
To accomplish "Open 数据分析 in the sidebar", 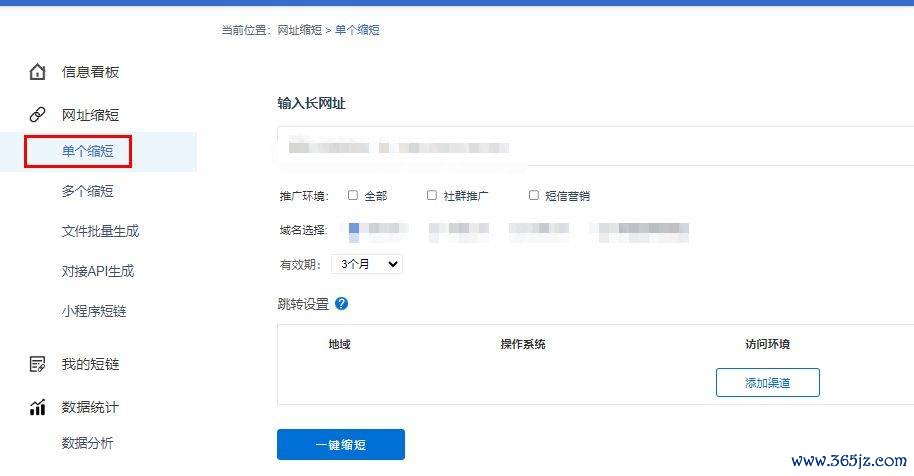I will 87,443.
